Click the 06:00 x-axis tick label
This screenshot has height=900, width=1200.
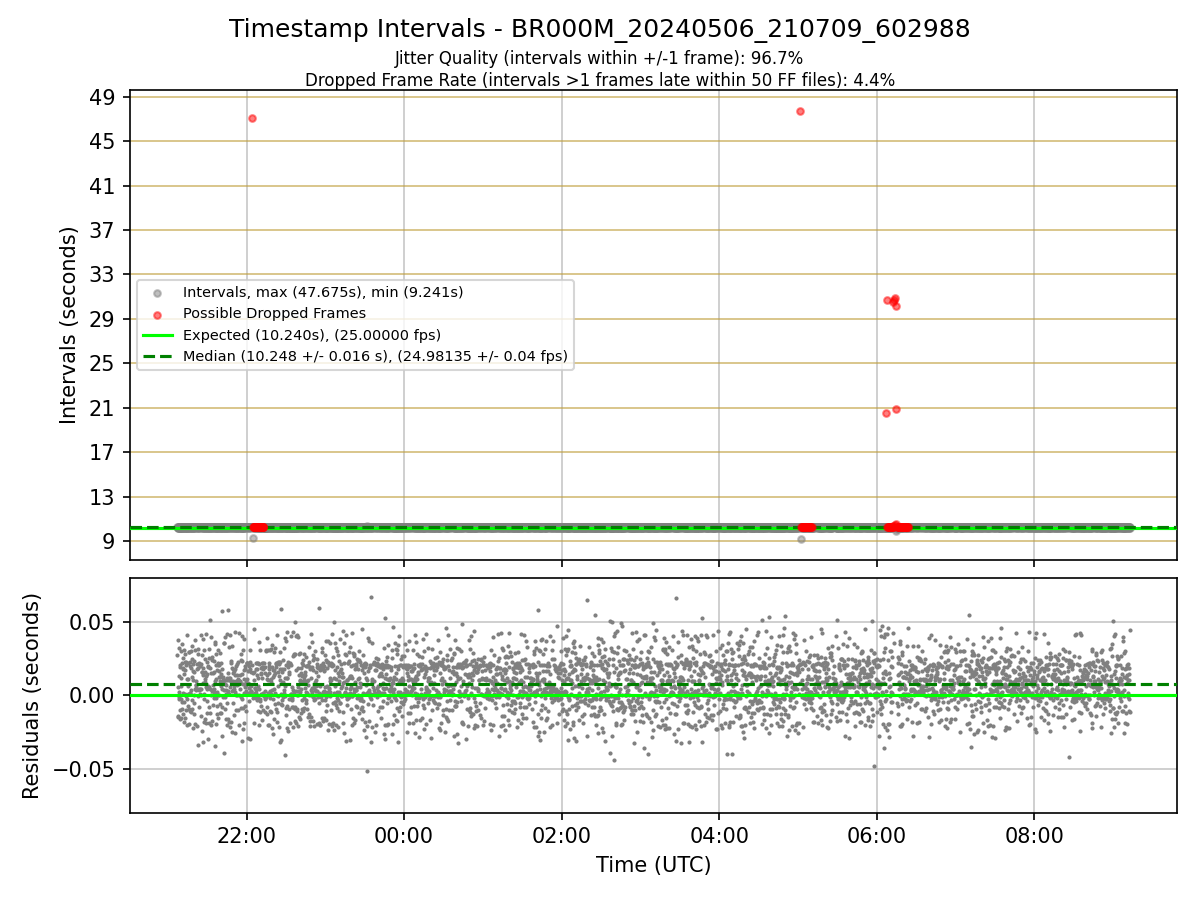point(877,834)
